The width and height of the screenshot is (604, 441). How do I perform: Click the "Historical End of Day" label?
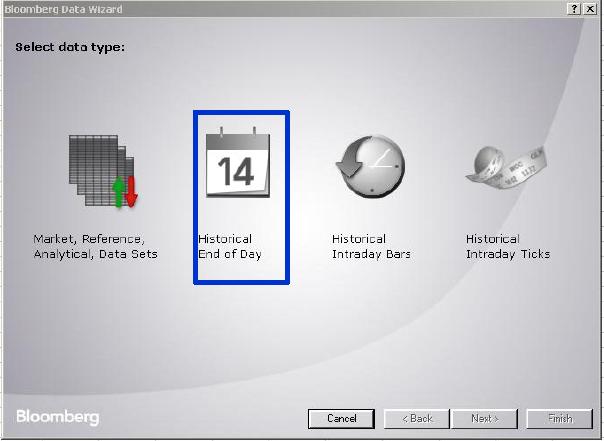pos(230,246)
